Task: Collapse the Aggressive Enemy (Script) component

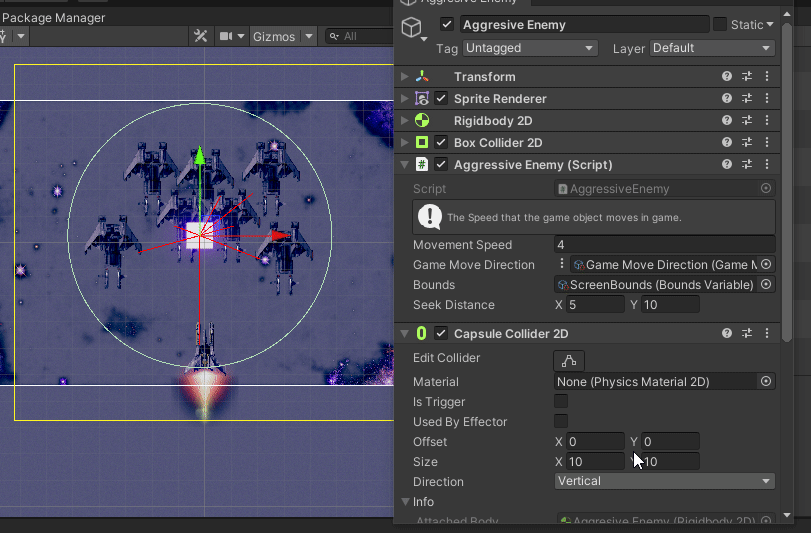Action: point(404,164)
